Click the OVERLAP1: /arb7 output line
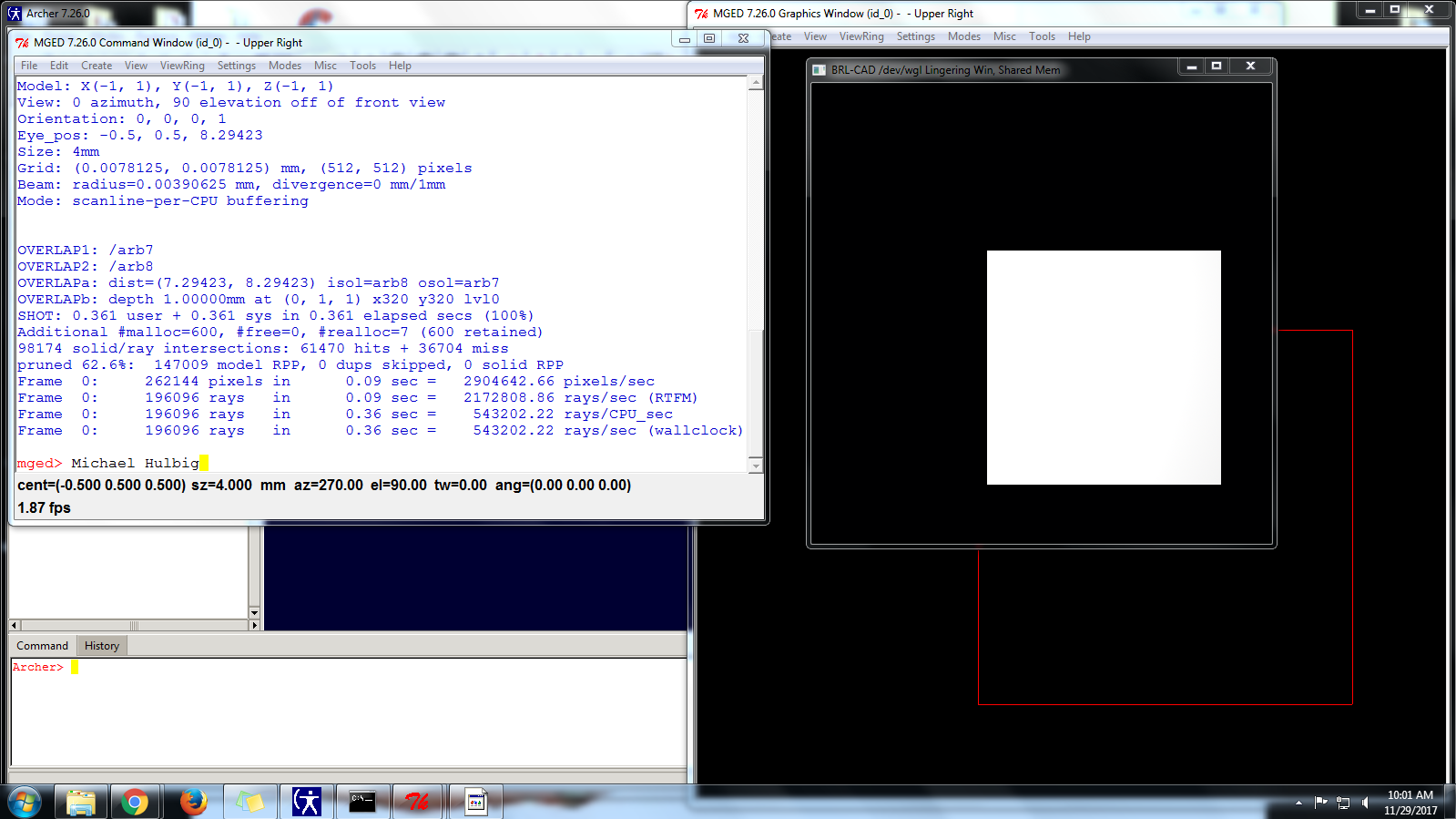Image resolution: width=1456 pixels, height=819 pixels. coord(86,251)
